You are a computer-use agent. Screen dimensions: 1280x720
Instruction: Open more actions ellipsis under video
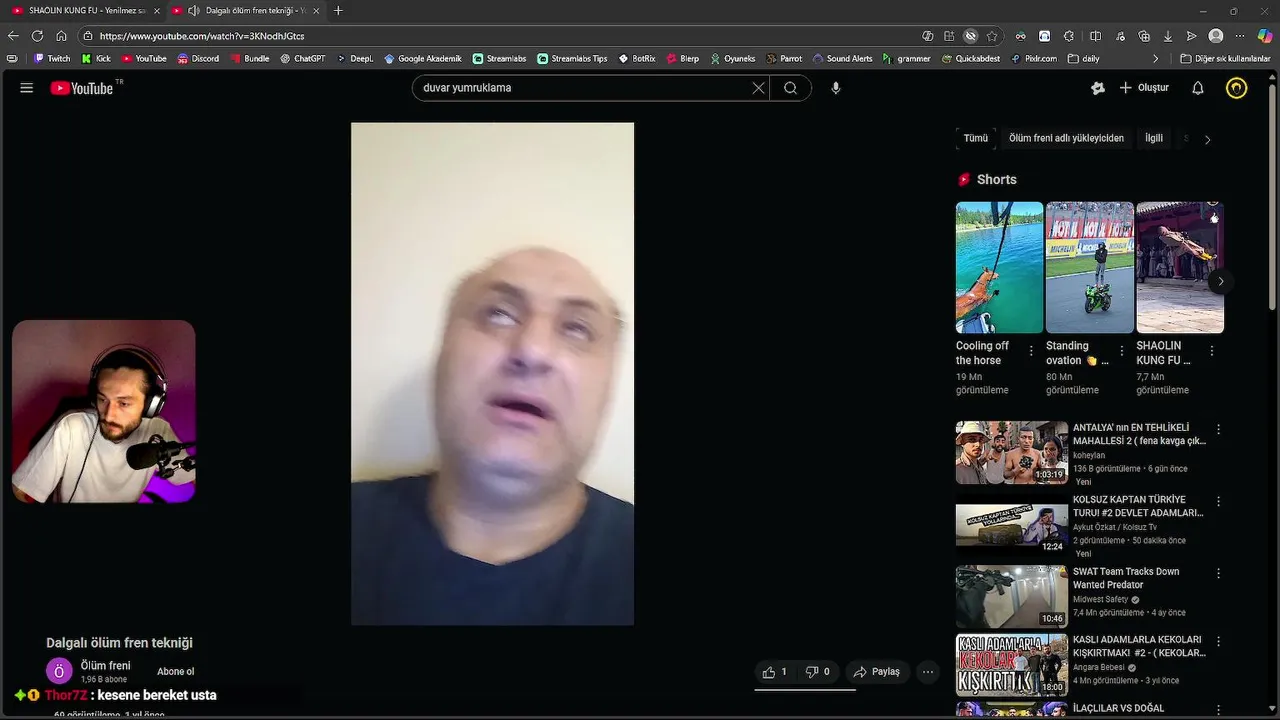click(x=928, y=672)
